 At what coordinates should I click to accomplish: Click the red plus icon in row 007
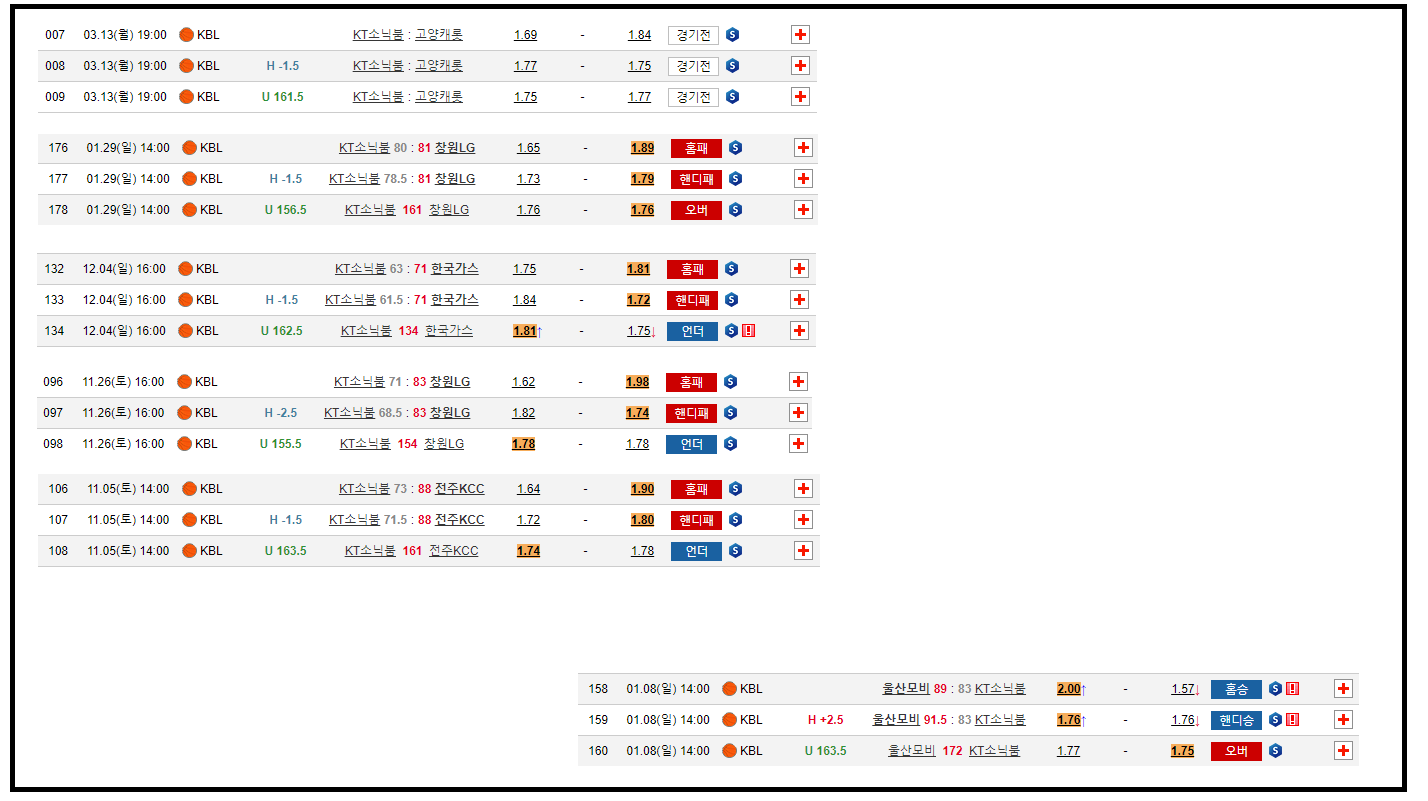tap(800, 35)
